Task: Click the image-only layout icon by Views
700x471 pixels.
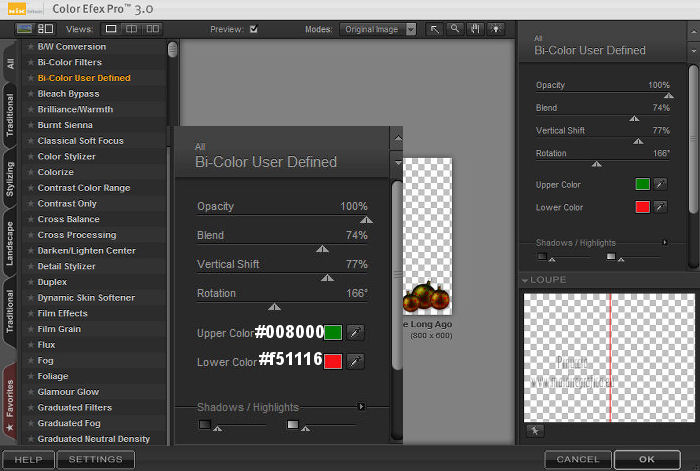Action: pyautogui.click(x=24, y=29)
